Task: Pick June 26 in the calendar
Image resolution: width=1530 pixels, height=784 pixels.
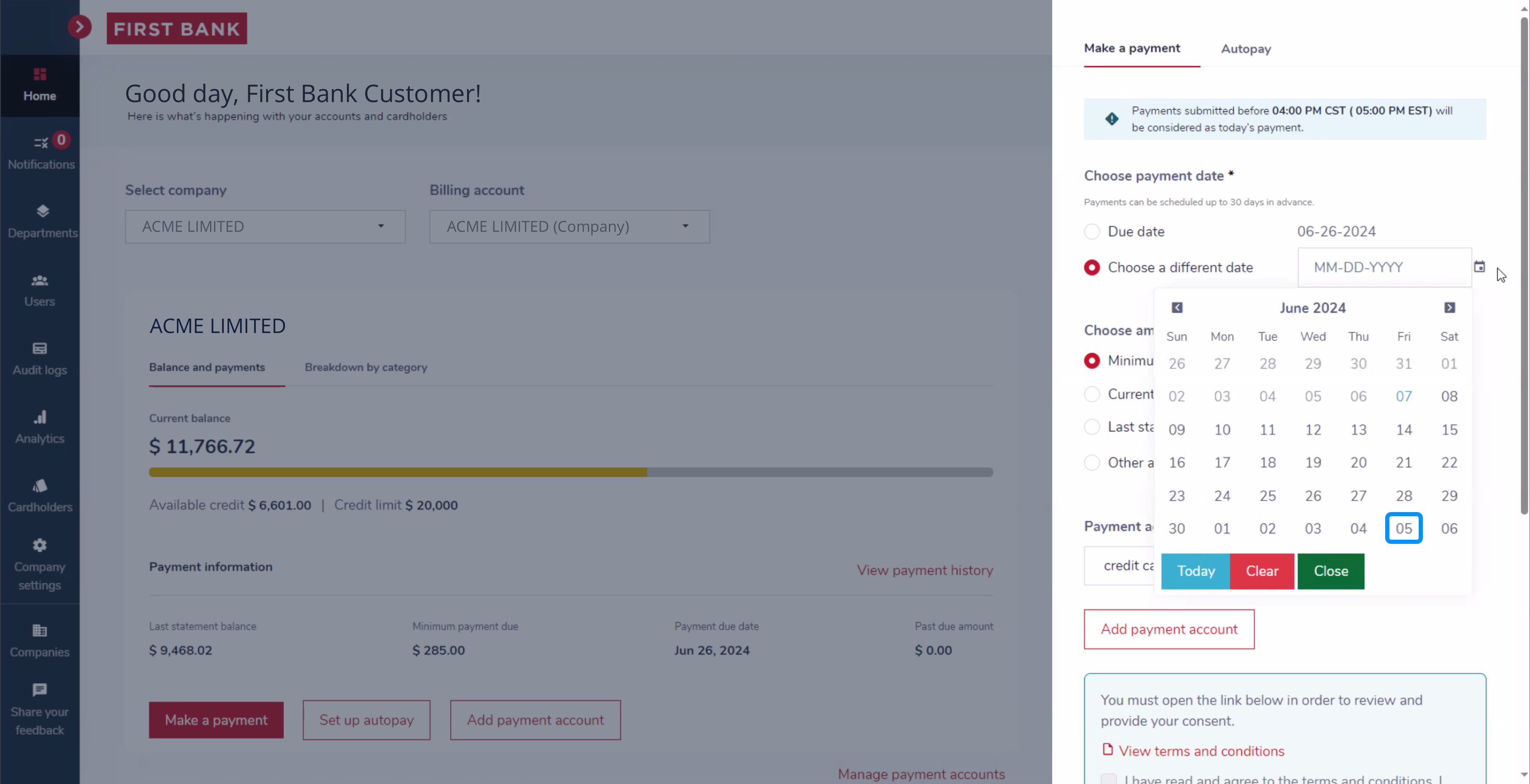Action: [1313, 495]
